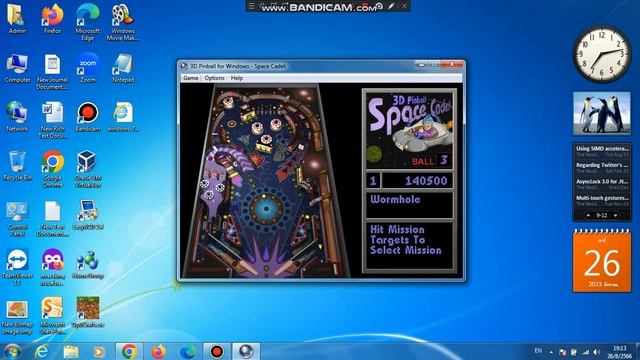Screen dimensions: 640x360
Task: Select the Microsoft Edge desktop shortcut
Action: 87,23
